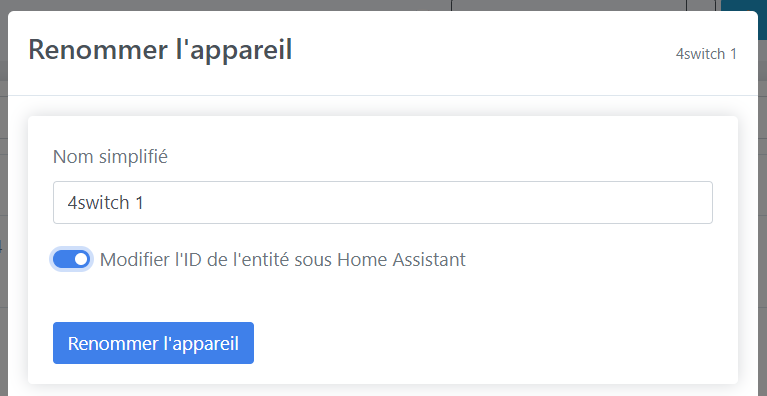Viewport: 767px width, 396px height.
Task: Click the white knob of the blue switch
Action: pyautogui.click(x=81, y=259)
